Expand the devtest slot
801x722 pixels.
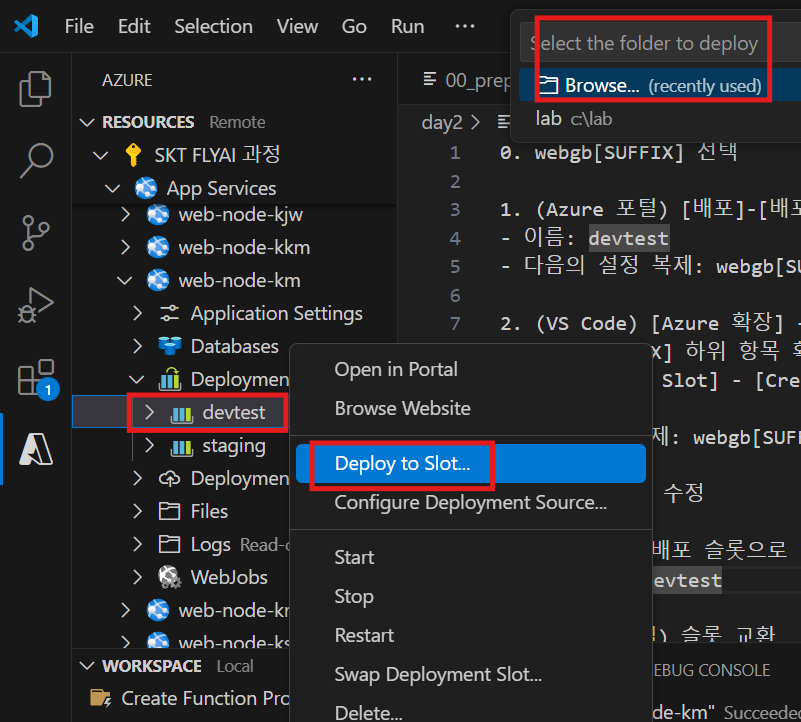click(x=149, y=412)
